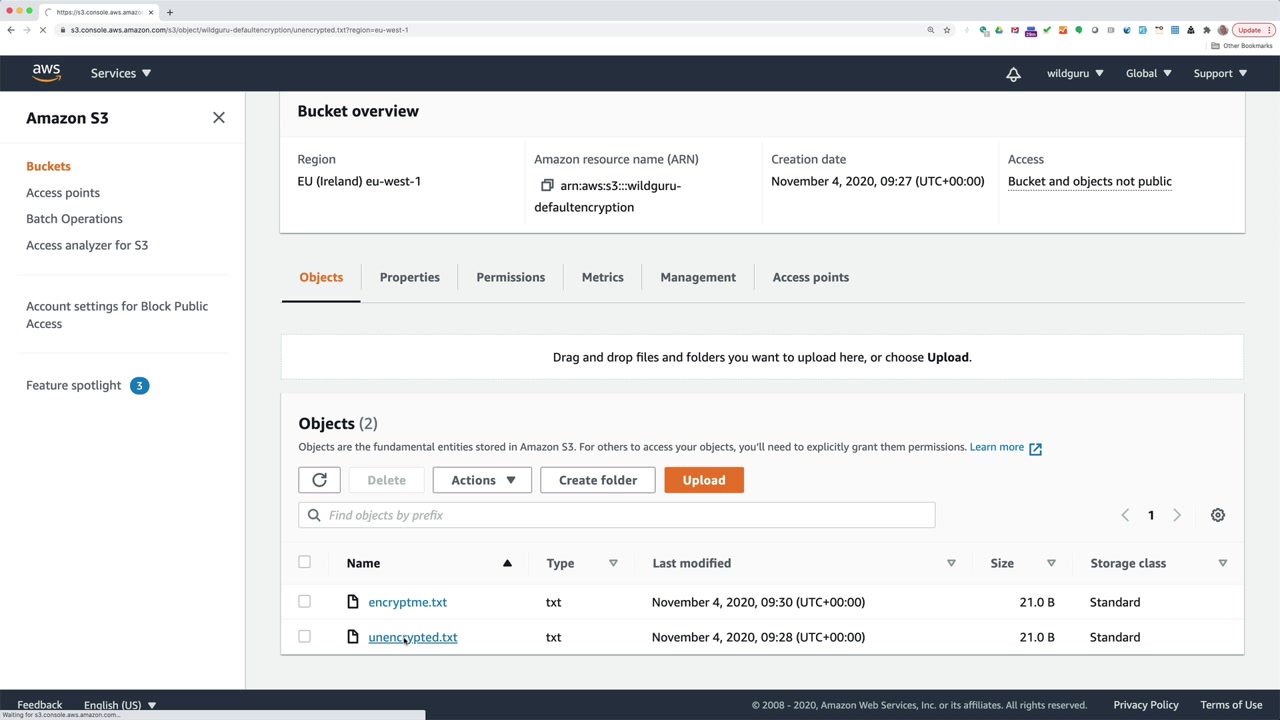
Task: Open table preferences gear icon
Action: [1217, 515]
